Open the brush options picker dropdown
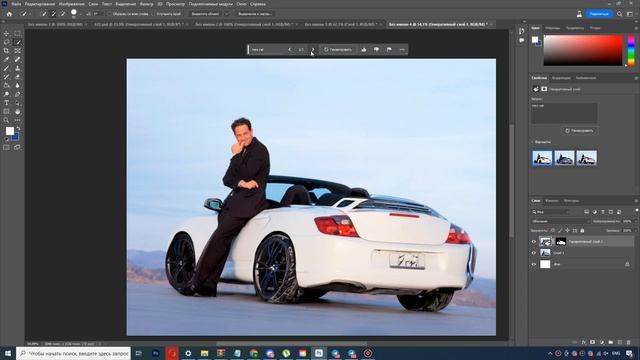This screenshot has height=360, width=640. point(80,14)
